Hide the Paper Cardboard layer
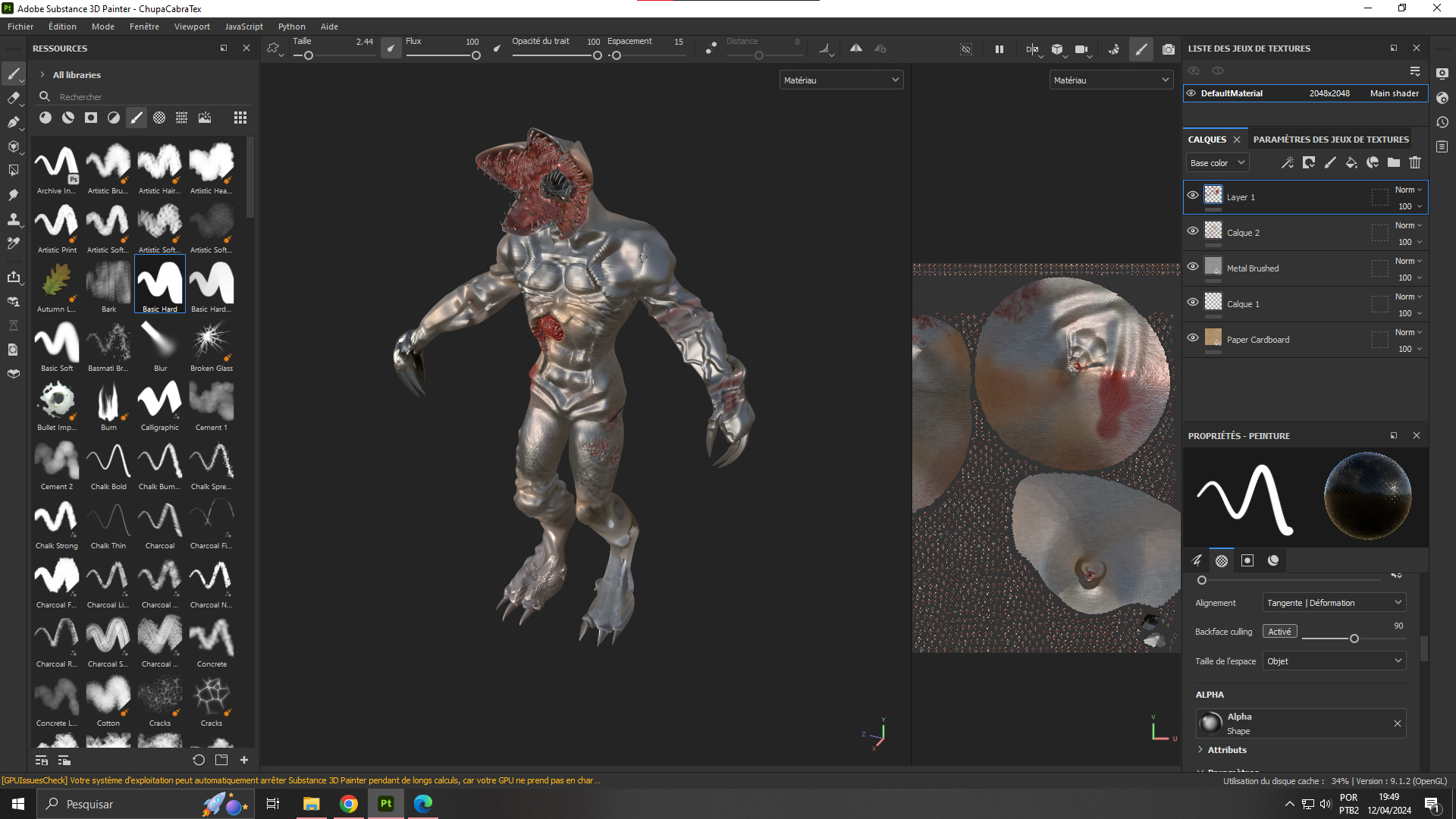The height and width of the screenshot is (819, 1456). (x=1193, y=338)
